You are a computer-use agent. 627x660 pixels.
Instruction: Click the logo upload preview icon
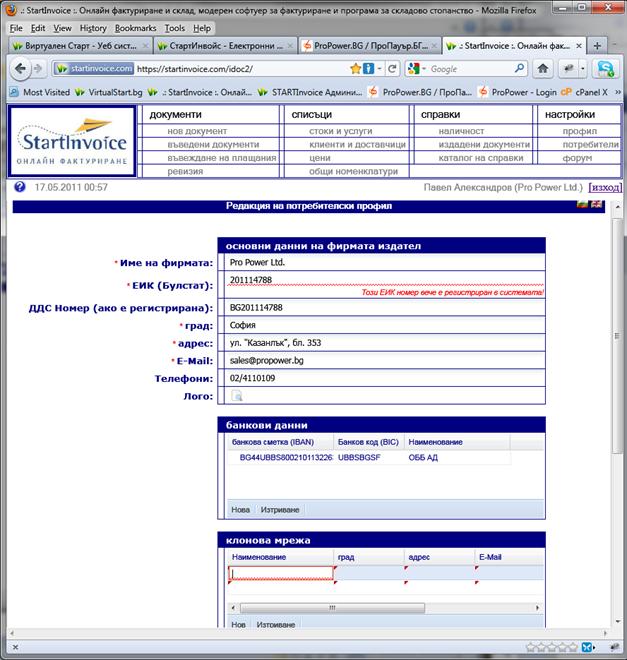point(236,396)
